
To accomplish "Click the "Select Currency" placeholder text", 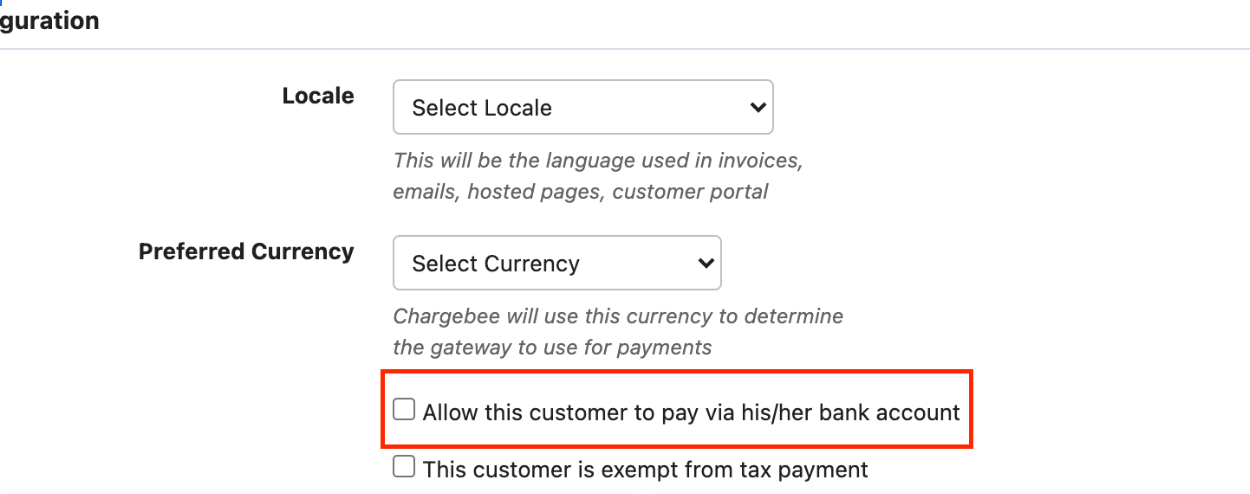I will coord(496,264).
